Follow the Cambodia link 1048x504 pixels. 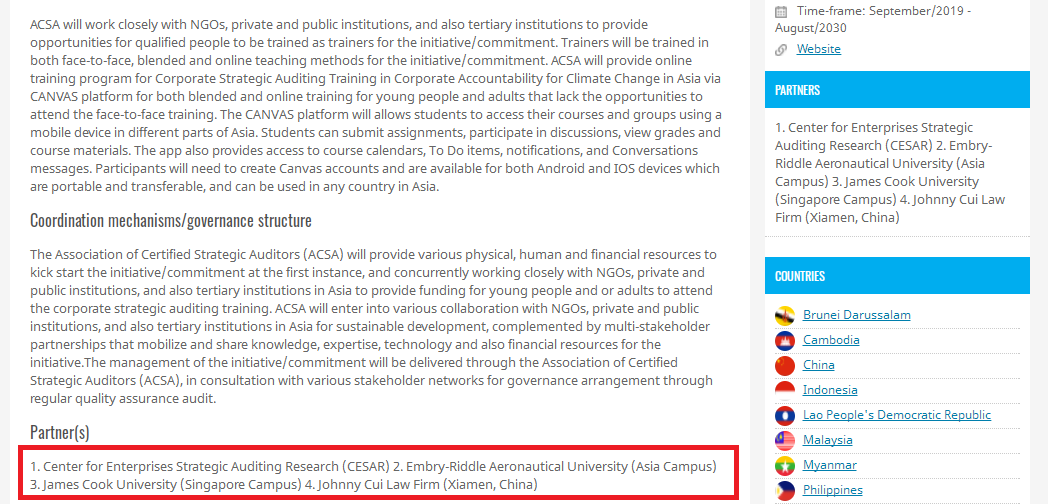click(x=831, y=340)
